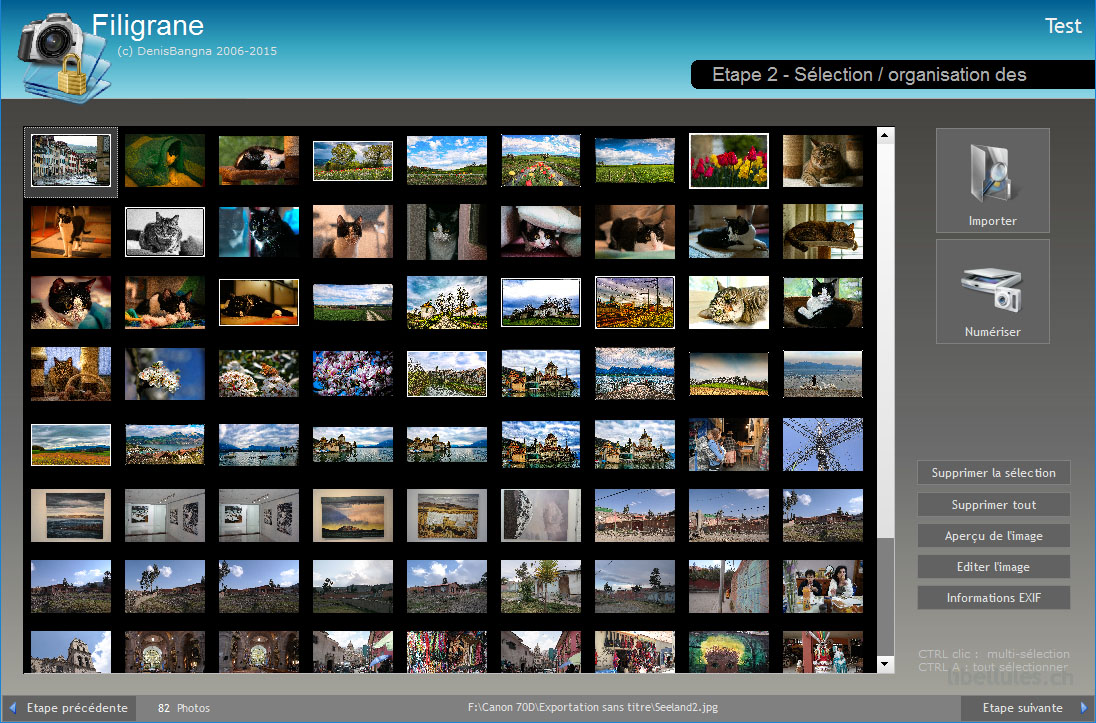Open Aperçu de l'image
1096x723 pixels.
pyautogui.click(x=993, y=536)
